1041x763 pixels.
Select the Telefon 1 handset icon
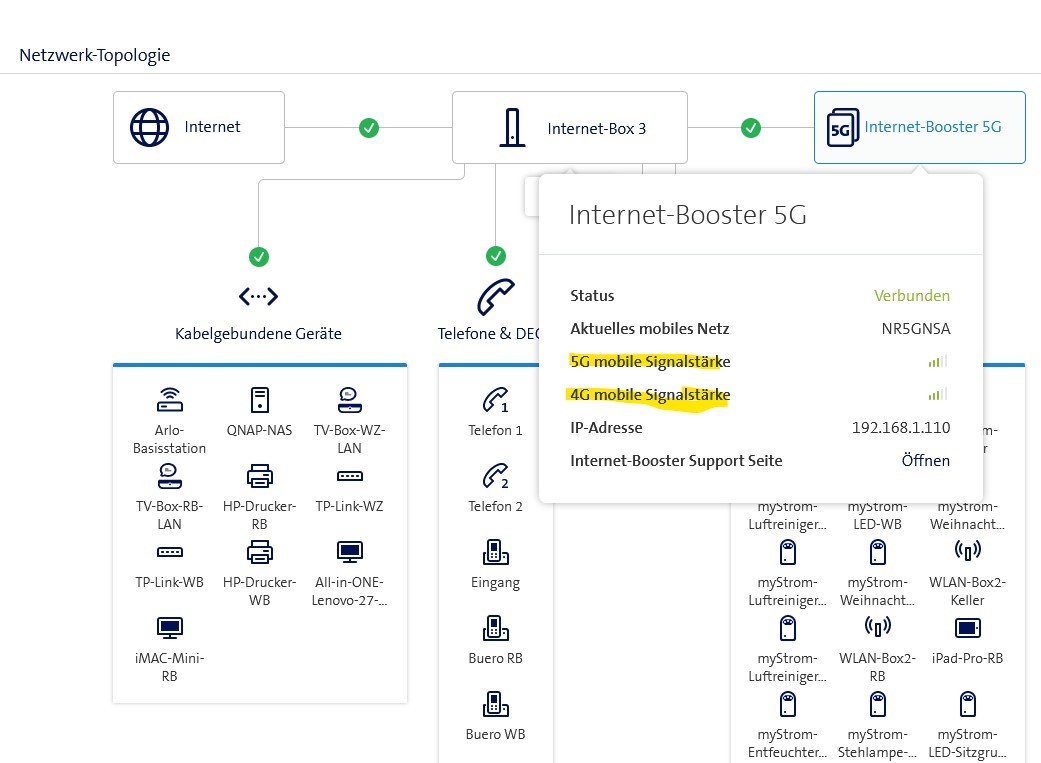coord(495,401)
